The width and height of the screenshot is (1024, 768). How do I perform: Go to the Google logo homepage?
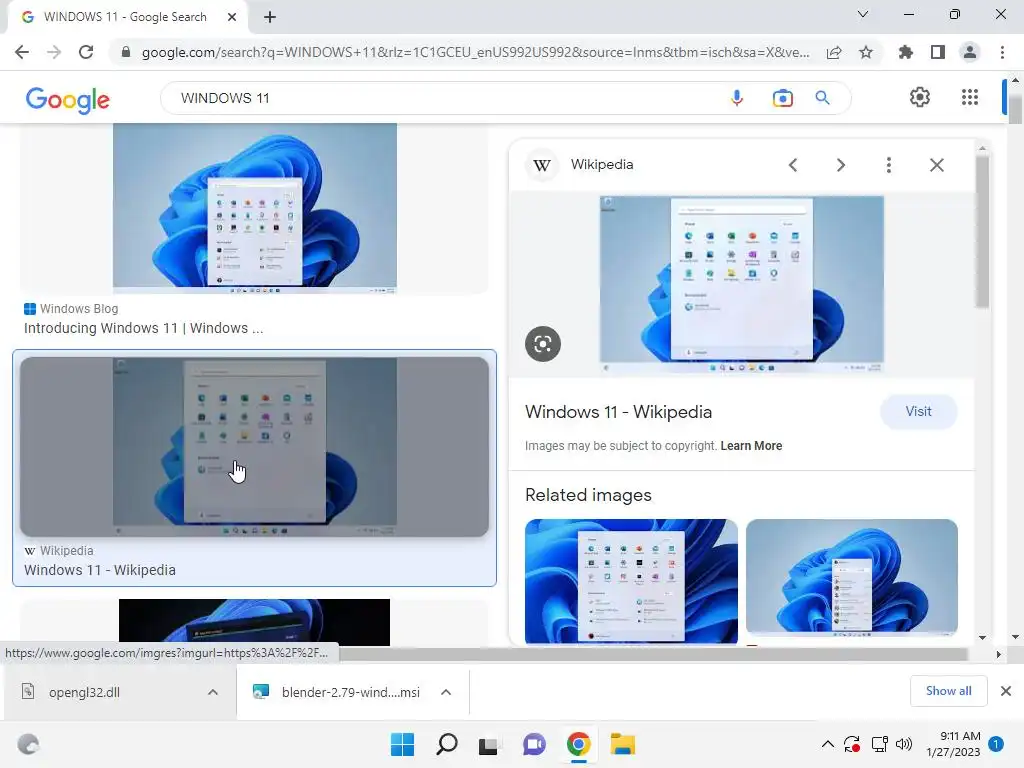click(68, 99)
